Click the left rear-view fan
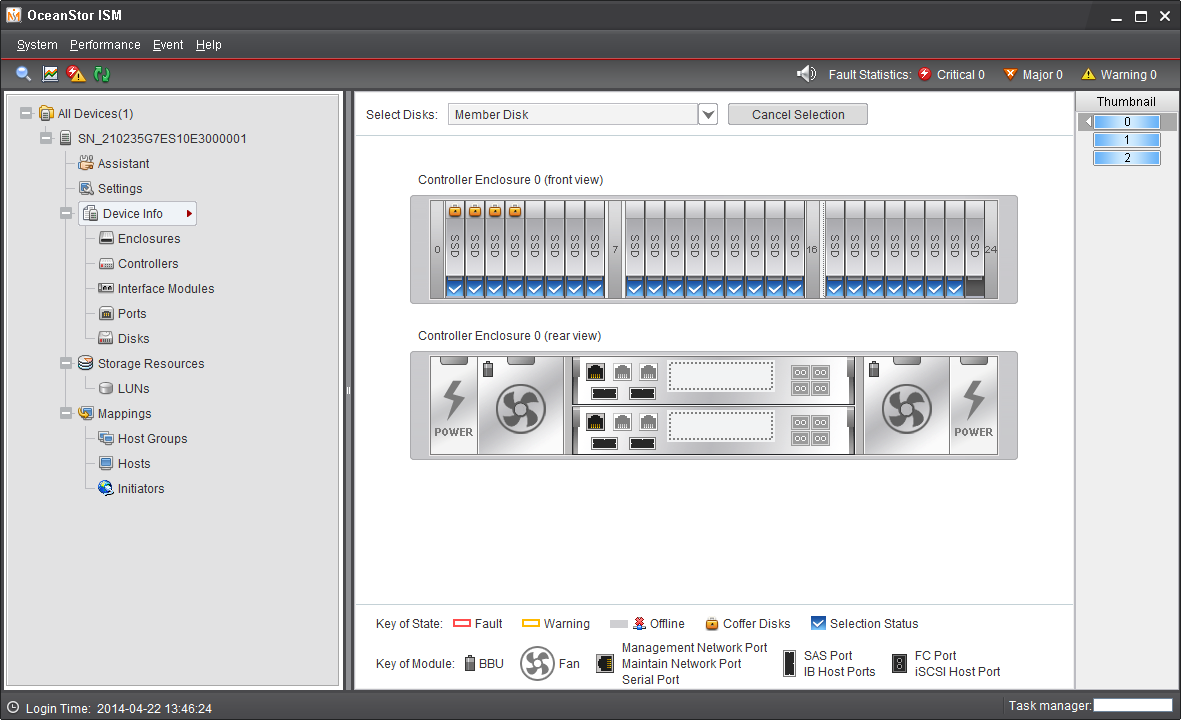1181x720 pixels. (x=520, y=409)
